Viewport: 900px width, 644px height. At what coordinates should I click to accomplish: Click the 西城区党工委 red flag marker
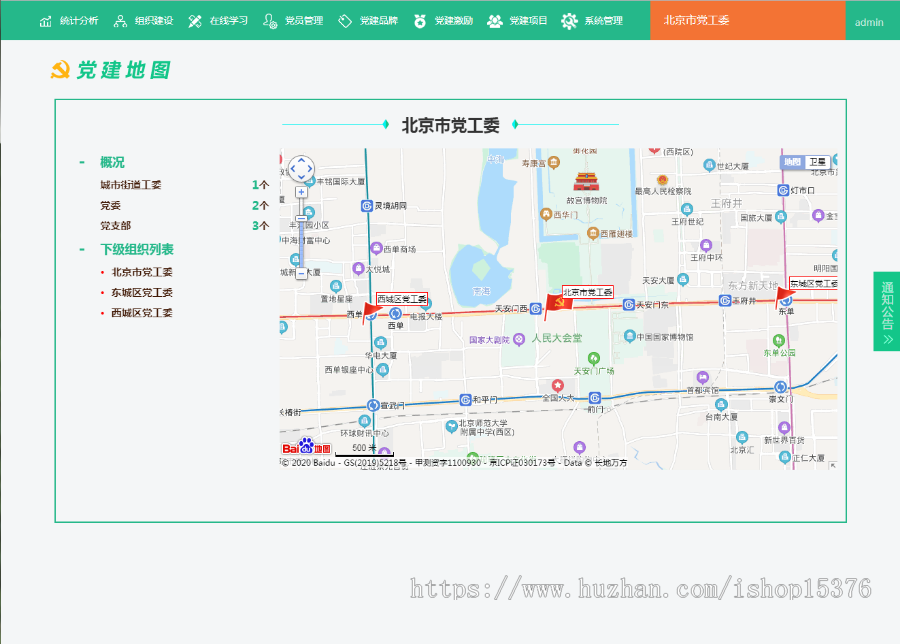(371, 313)
